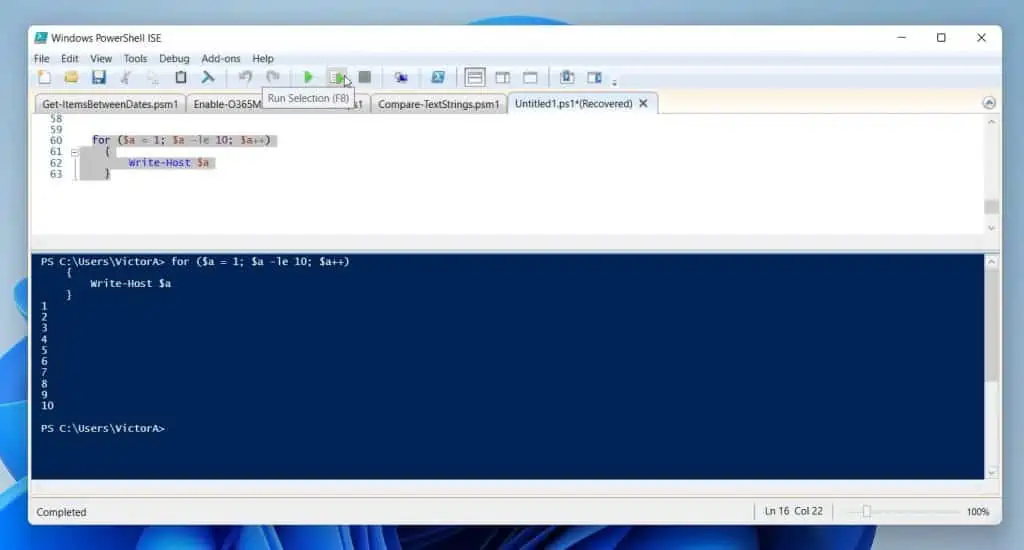This screenshot has height=550, width=1024.
Task: Click the Open folder icon
Action: click(72, 77)
